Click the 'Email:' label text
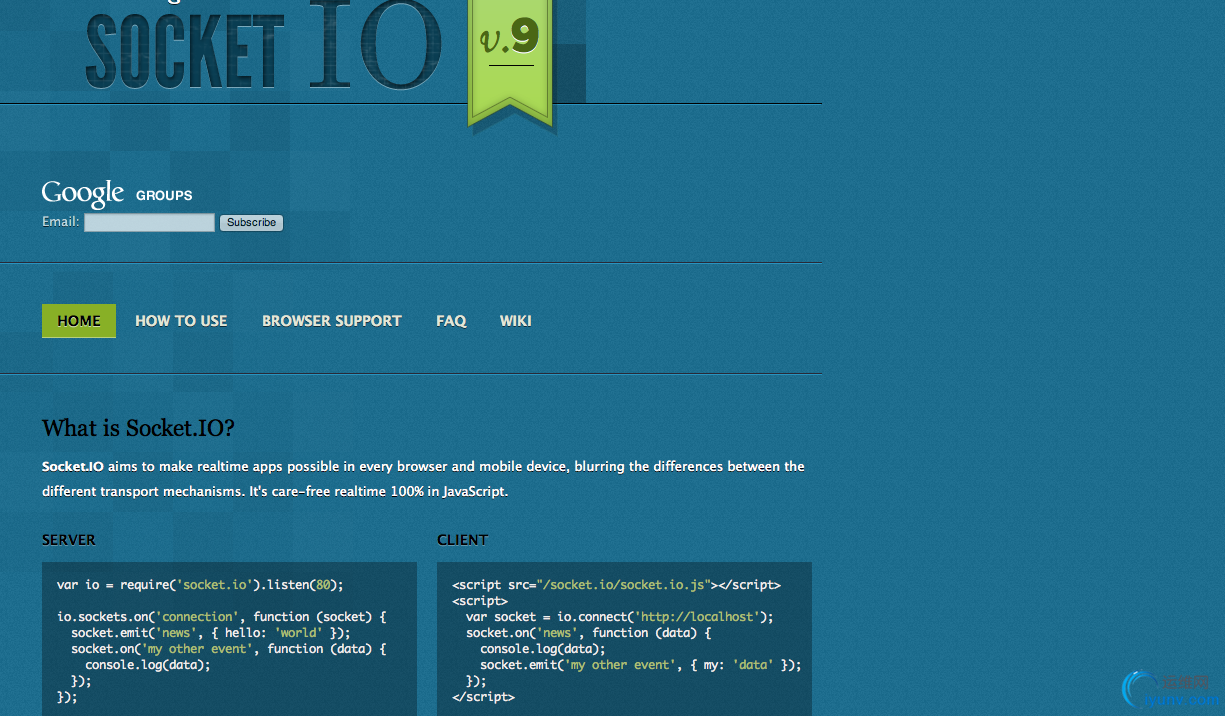Viewport: 1225px width, 716px height. 61,221
